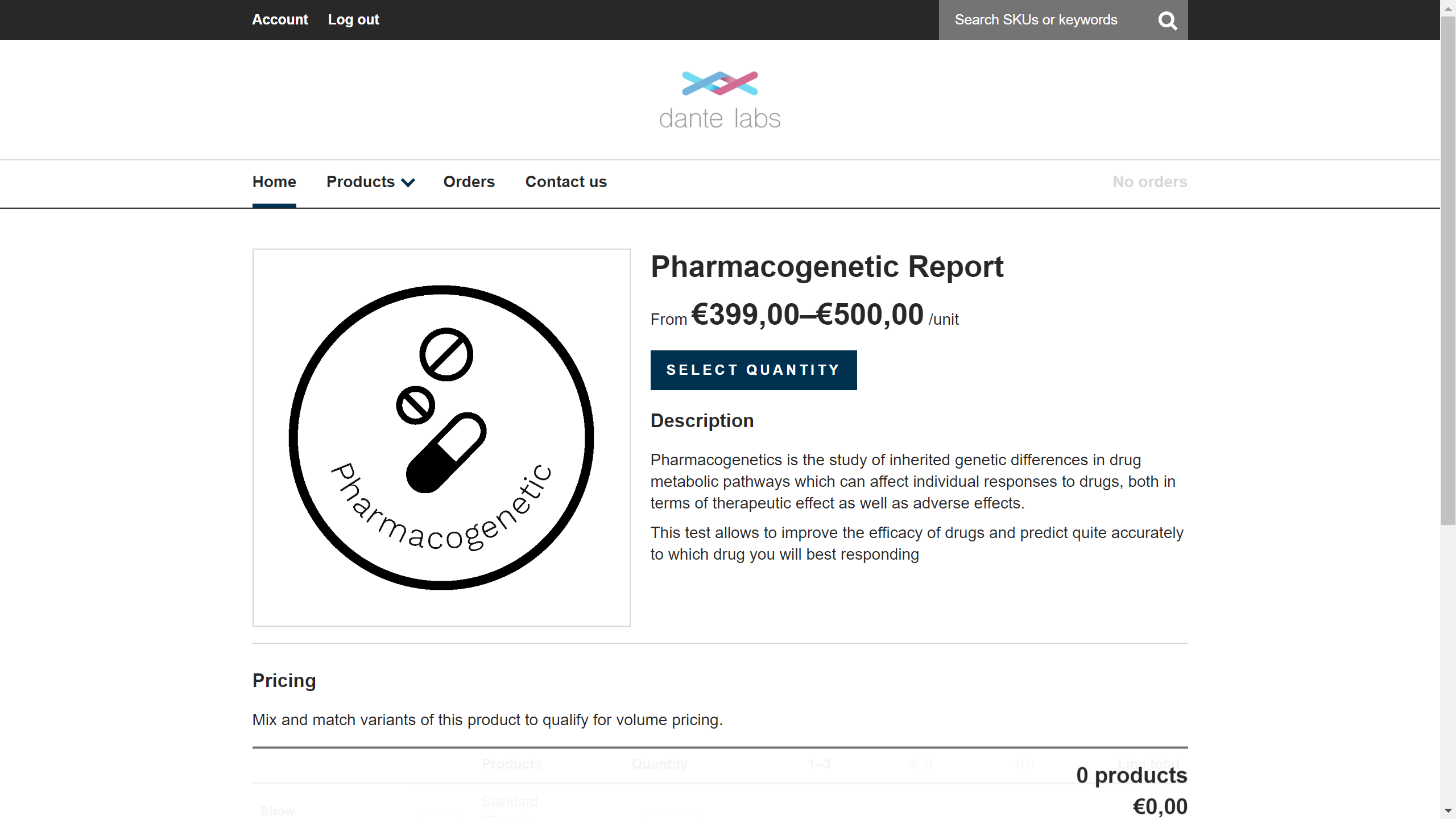Image resolution: width=1456 pixels, height=819 pixels.
Task: Open the Orders page
Action: [x=469, y=182]
